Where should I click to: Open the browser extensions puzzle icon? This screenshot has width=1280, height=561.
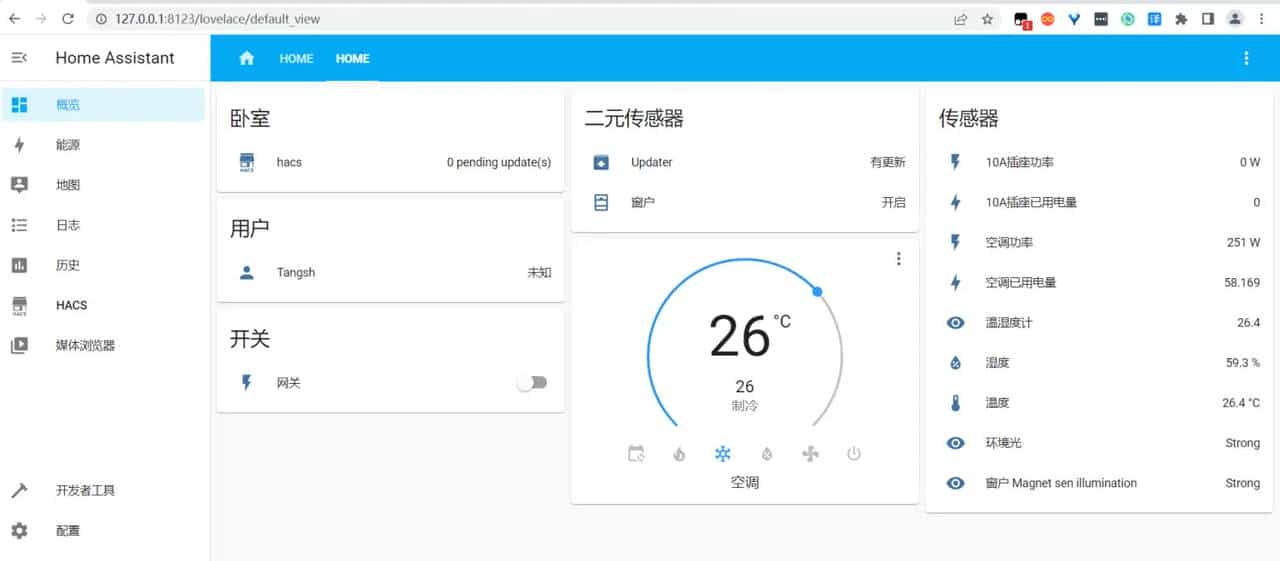click(x=1181, y=18)
